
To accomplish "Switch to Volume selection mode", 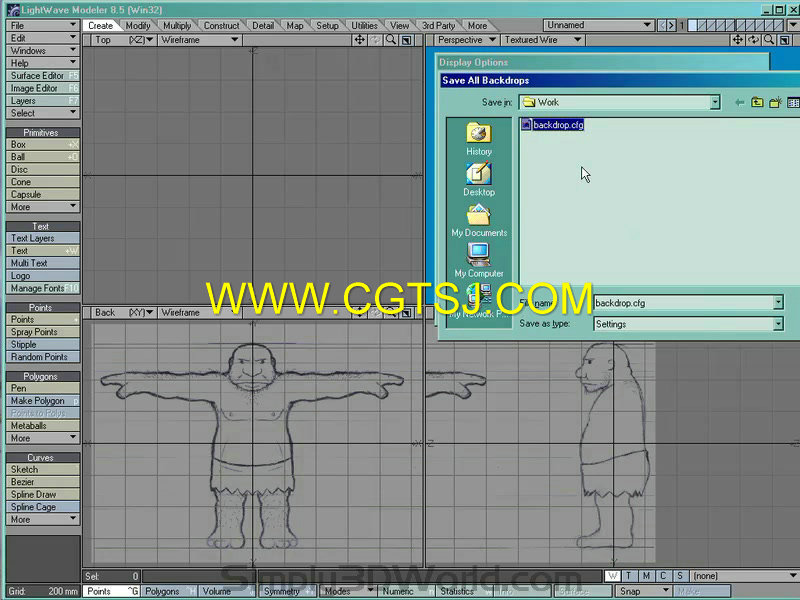I will (x=227, y=591).
